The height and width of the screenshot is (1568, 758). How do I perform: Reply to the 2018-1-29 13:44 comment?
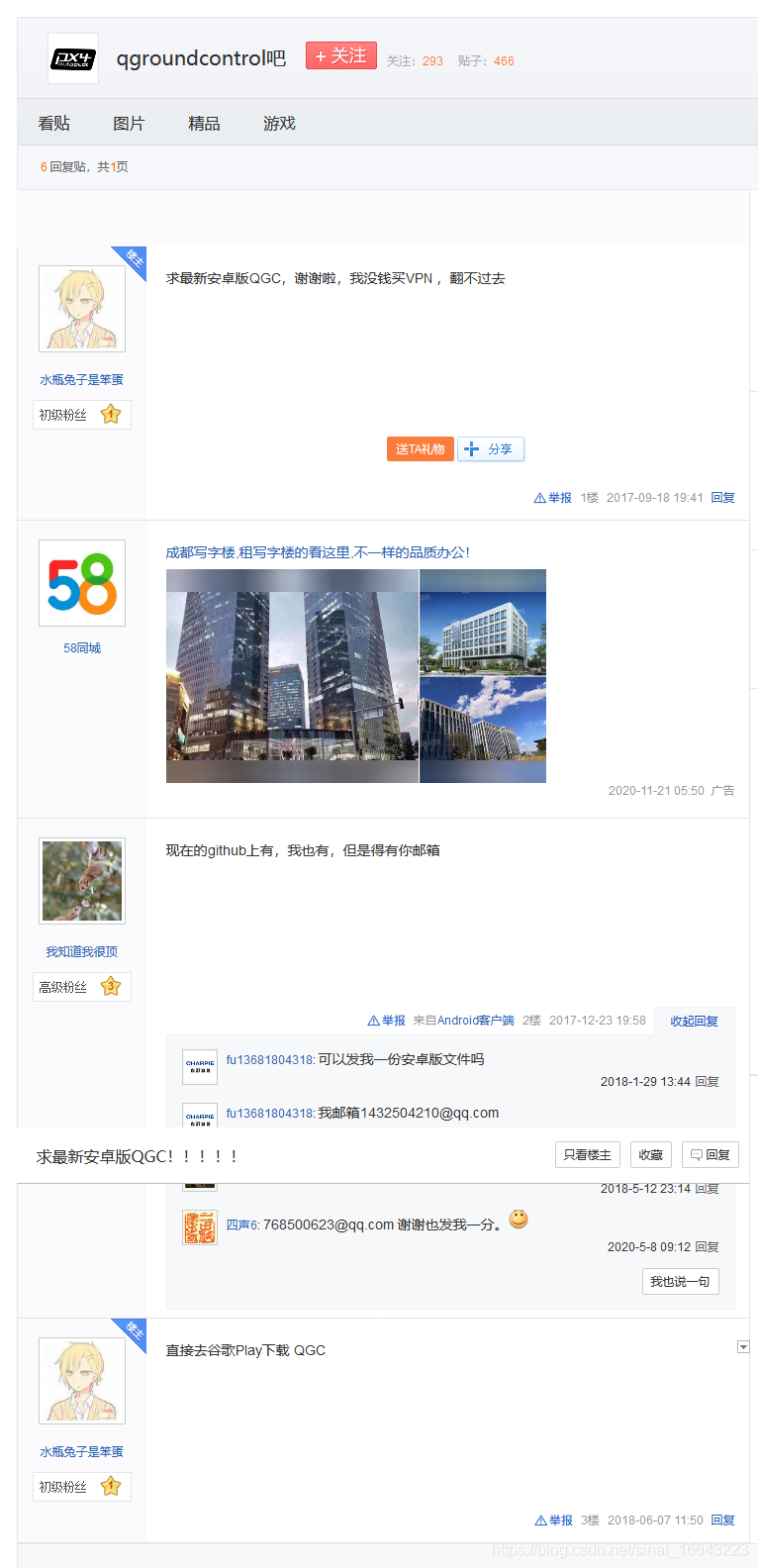pyautogui.click(x=707, y=1082)
